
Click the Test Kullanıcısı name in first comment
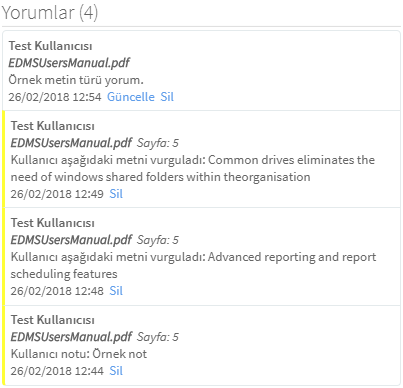(x=50, y=46)
